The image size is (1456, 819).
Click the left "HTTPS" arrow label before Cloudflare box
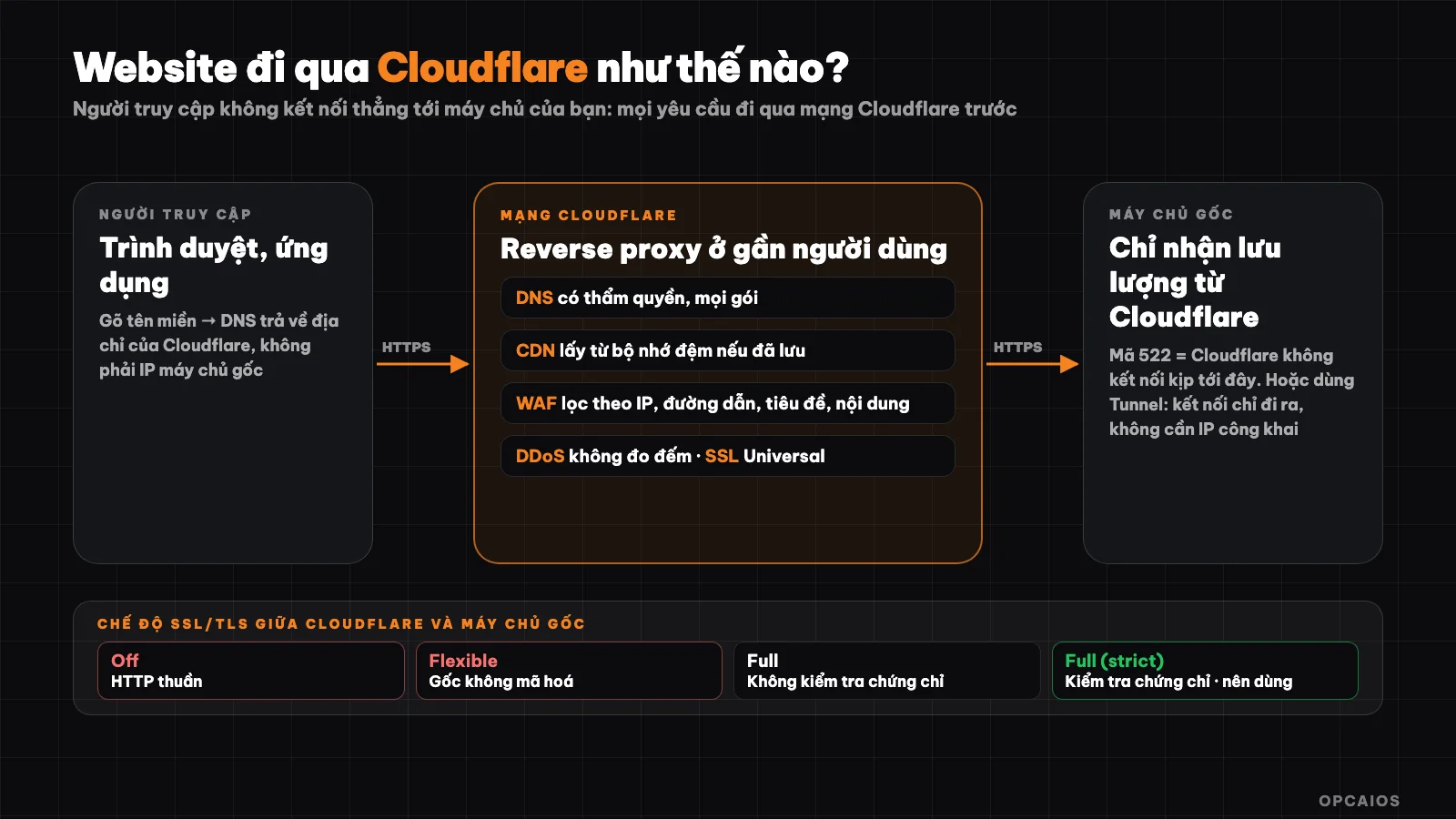tap(406, 347)
